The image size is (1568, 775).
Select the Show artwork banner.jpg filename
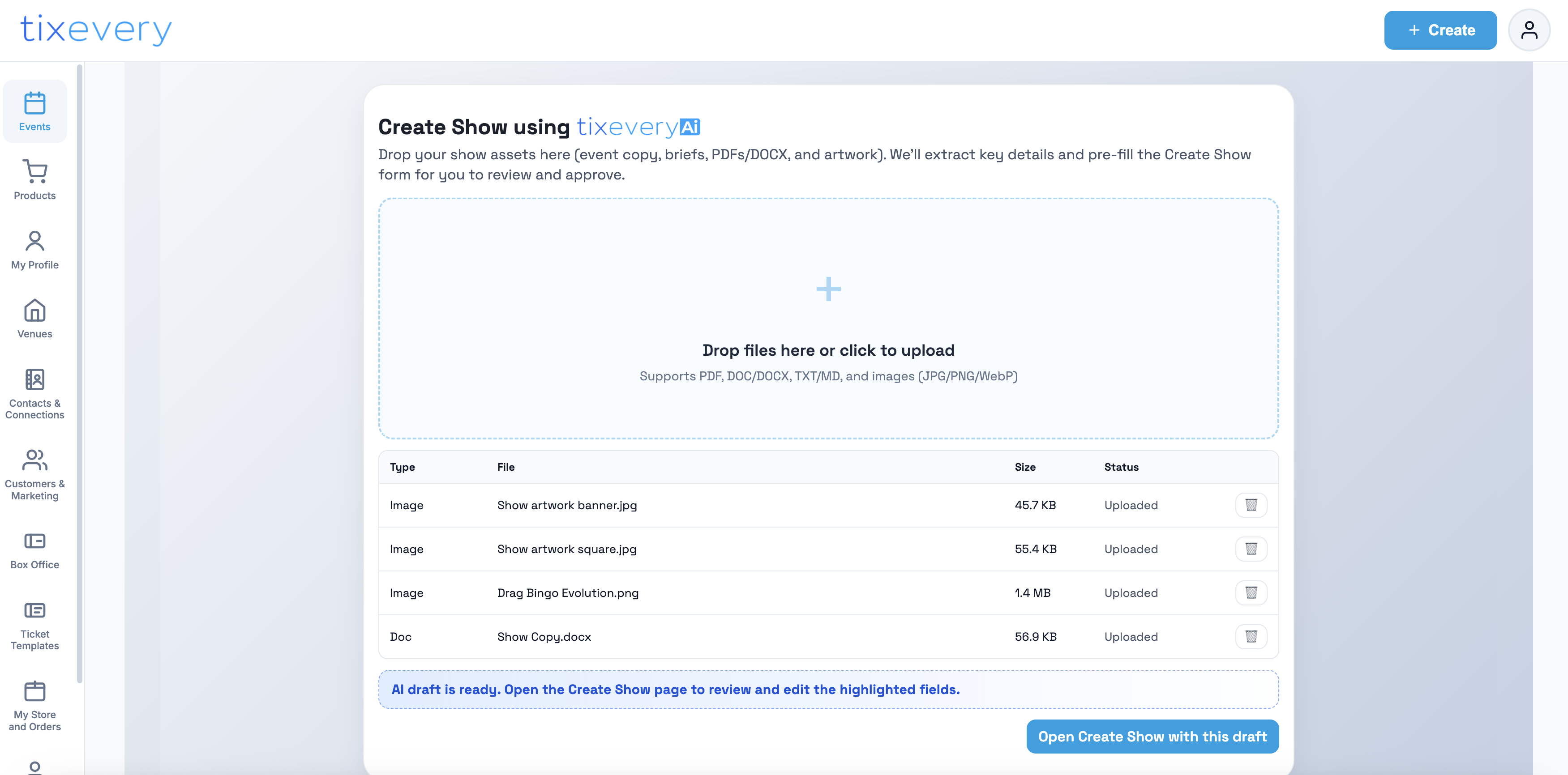[x=567, y=505]
